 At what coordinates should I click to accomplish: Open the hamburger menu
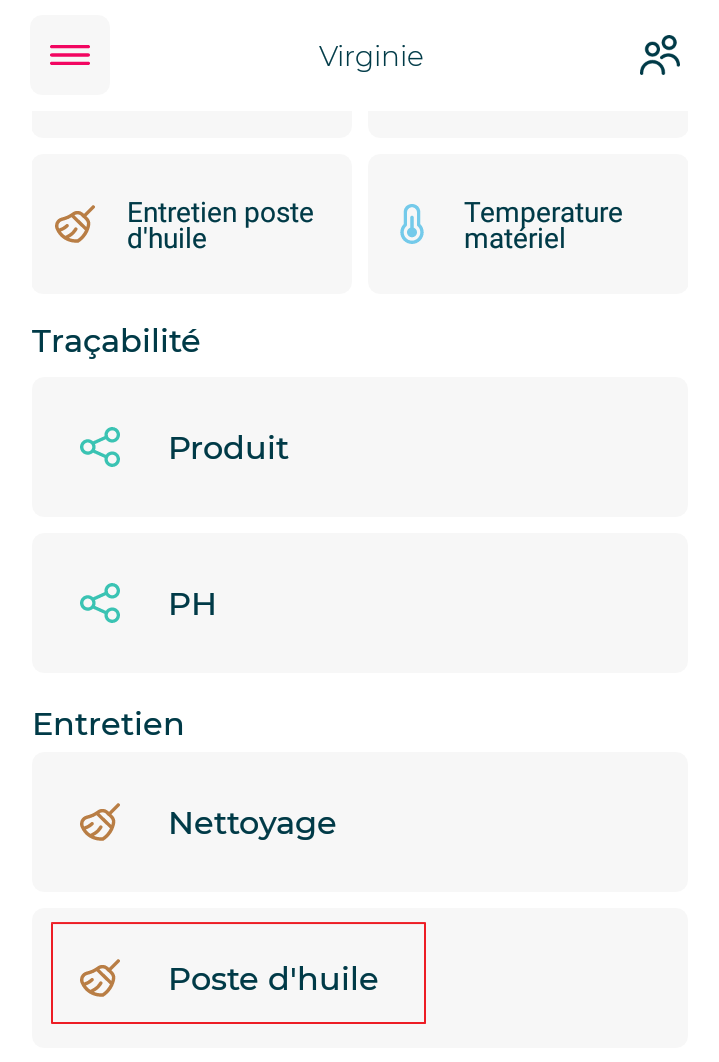point(70,55)
